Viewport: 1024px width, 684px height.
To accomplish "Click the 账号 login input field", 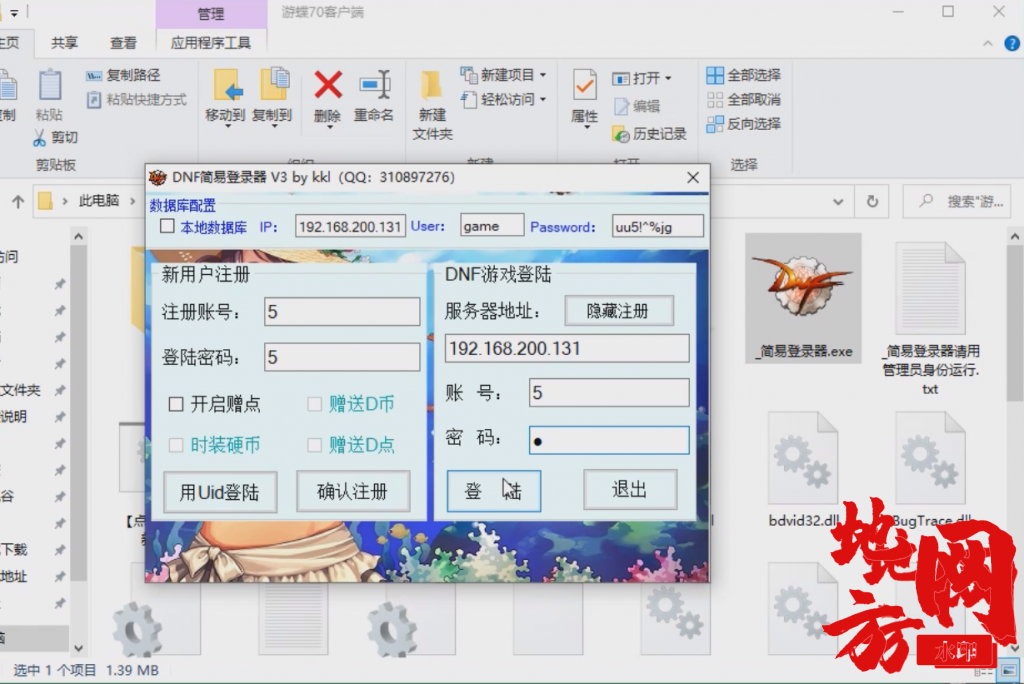I will pyautogui.click(x=609, y=393).
